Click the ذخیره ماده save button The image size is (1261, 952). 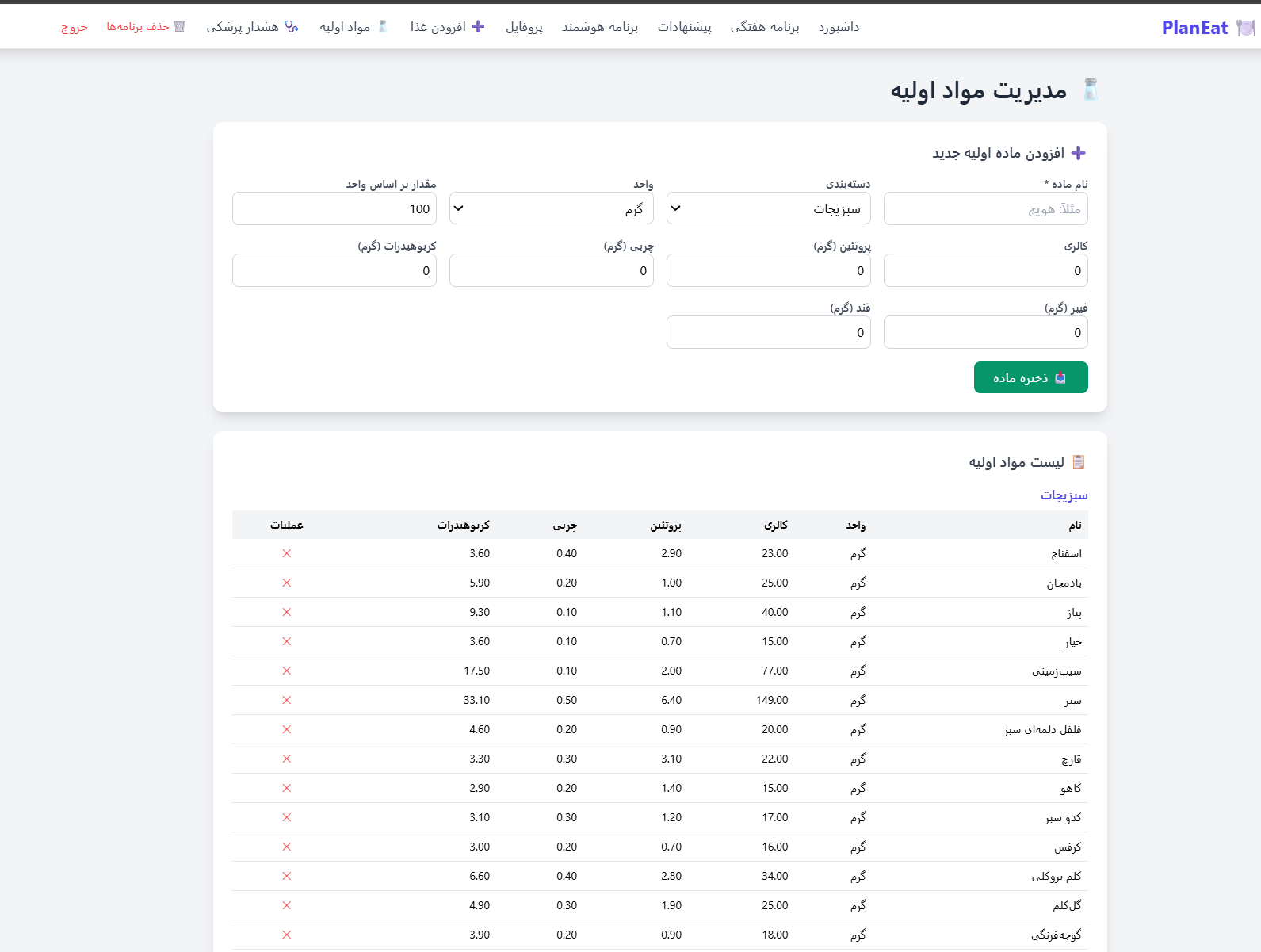click(x=1030, y=377)
